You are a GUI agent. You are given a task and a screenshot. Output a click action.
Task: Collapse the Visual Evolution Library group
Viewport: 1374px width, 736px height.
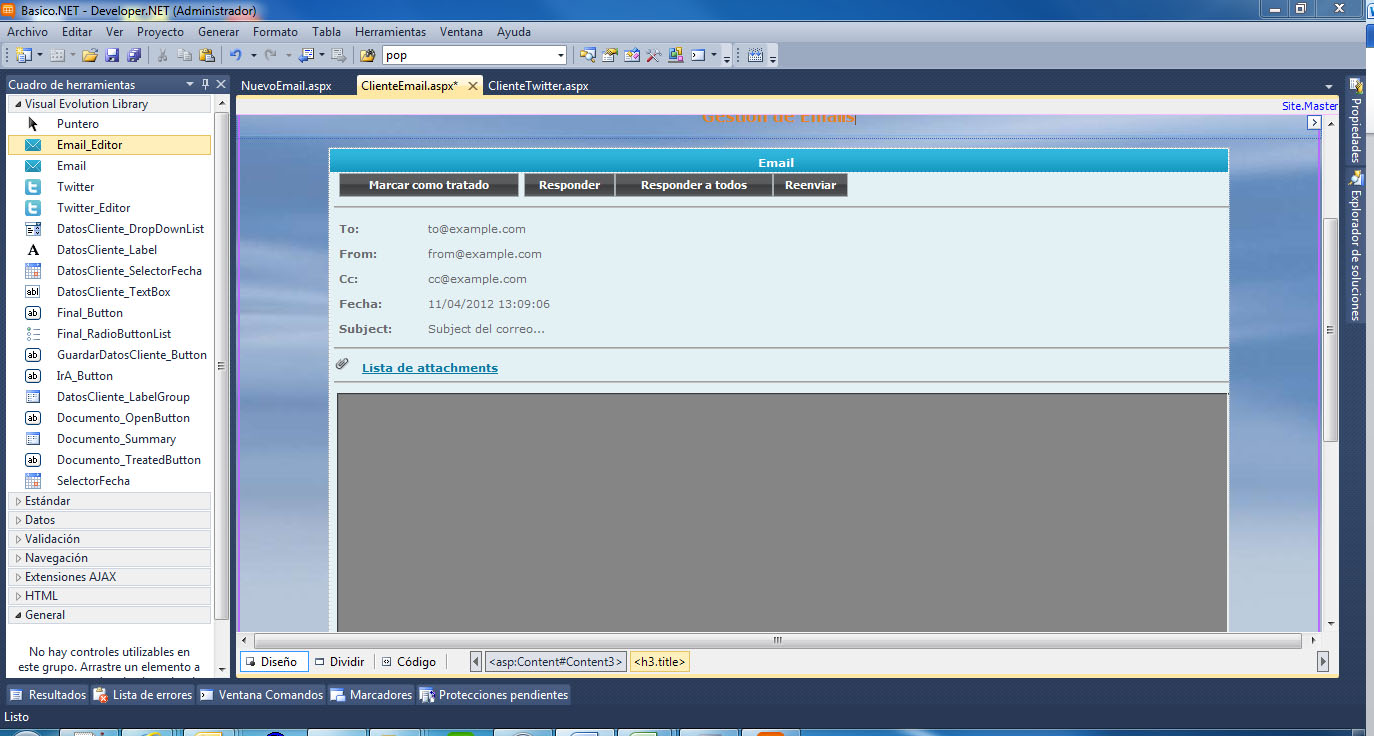click(x=18, y=104)
